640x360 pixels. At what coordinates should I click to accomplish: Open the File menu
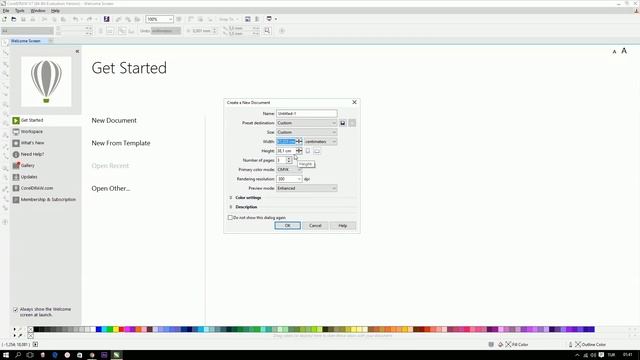(x=6, y=11)
